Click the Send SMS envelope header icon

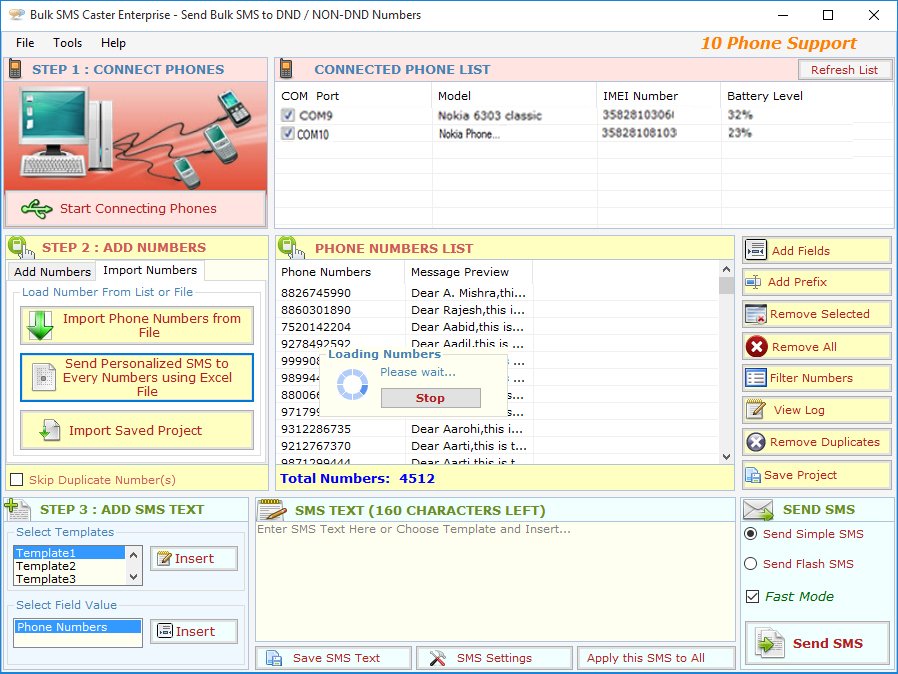(758, 509)
